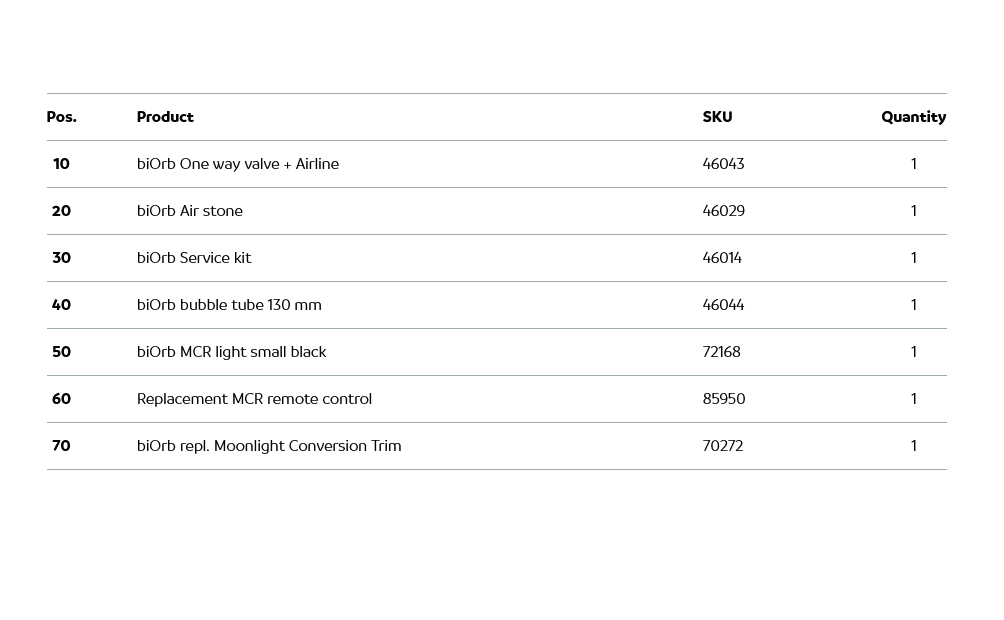Select the SKU 46014 cell
Screen dimensions: 1004x620
[722, 258]
